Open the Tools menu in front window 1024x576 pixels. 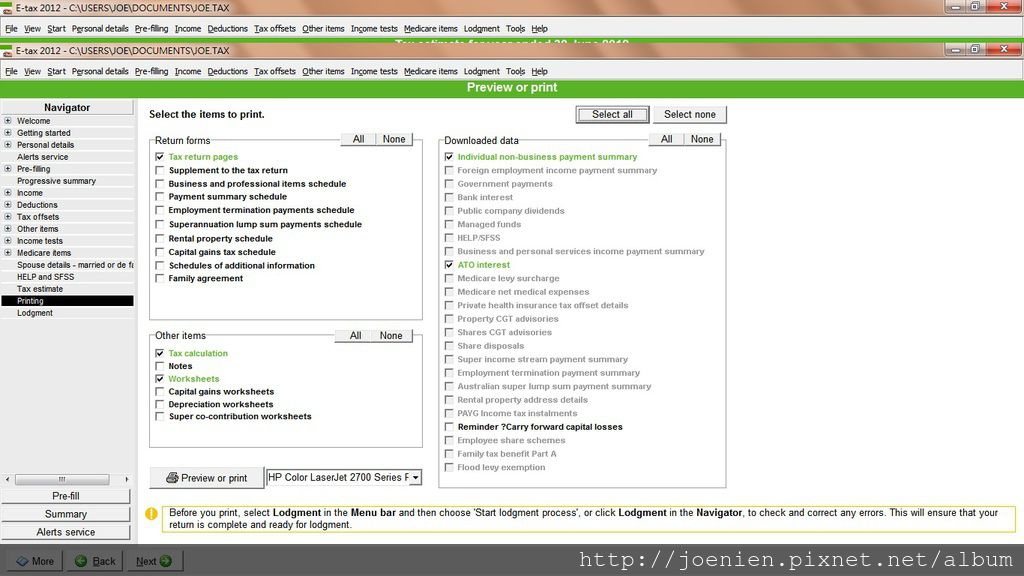point(515,71)
